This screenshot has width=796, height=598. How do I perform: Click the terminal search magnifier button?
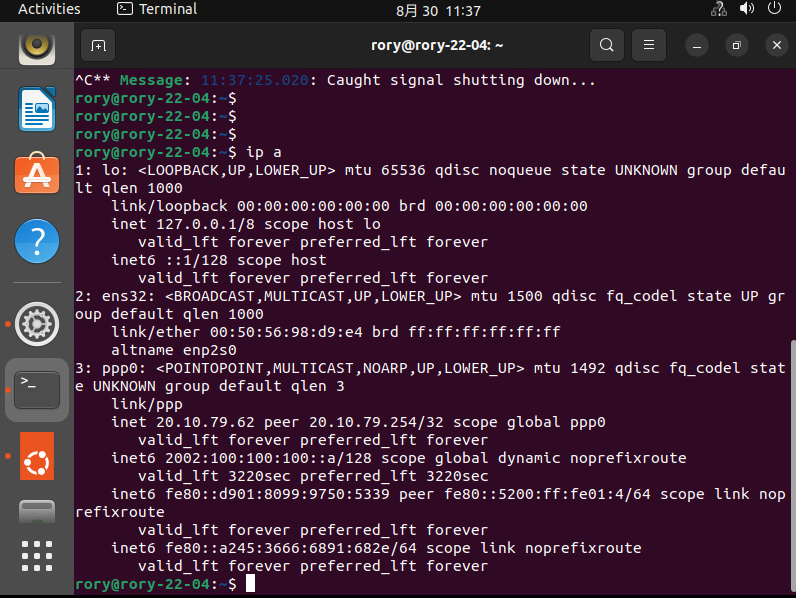click(x=606, y=45)
